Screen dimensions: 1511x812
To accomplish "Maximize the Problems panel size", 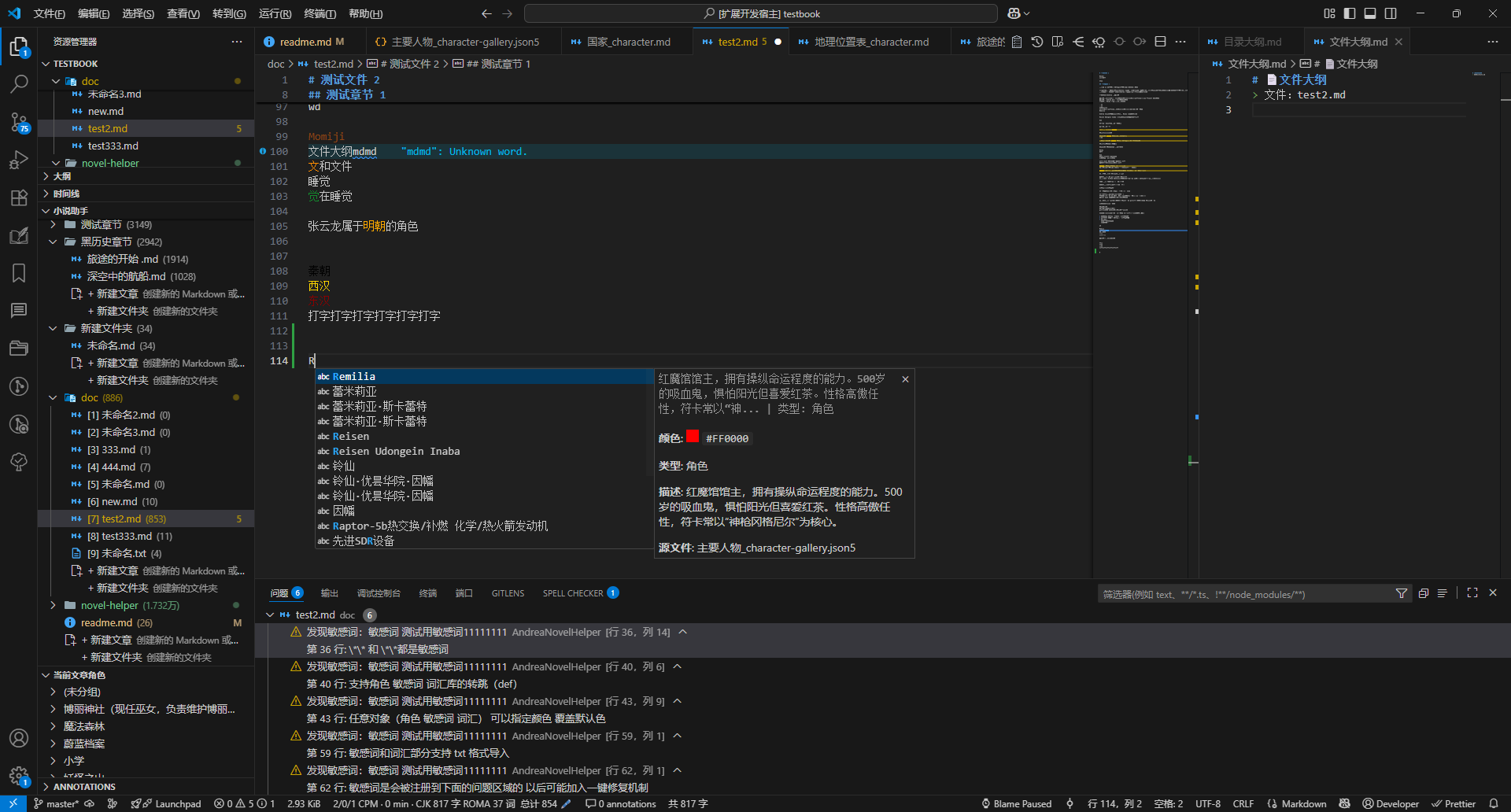I will point(1472,593).
